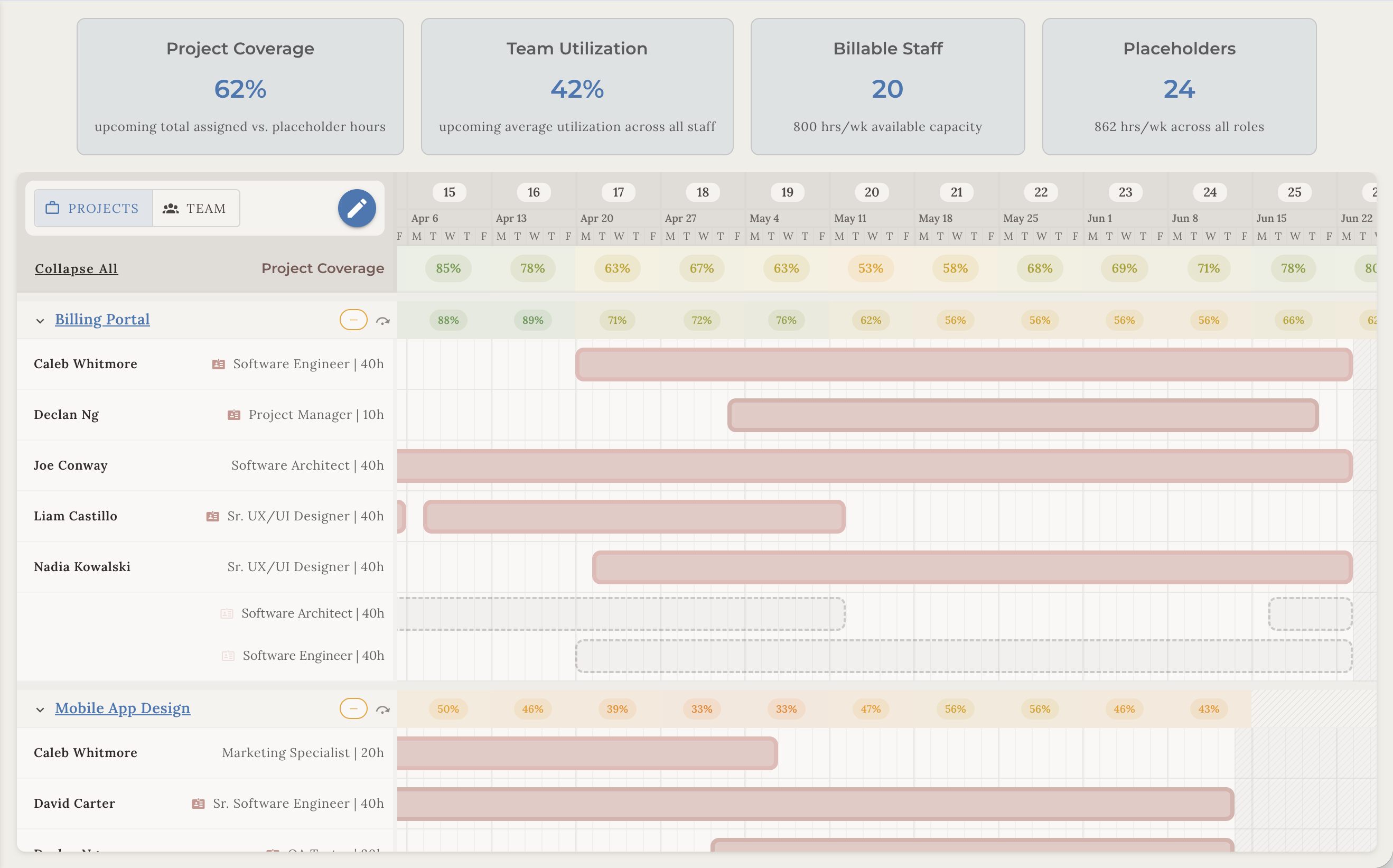Select the Software Engineer dashed placeholder bar
This screenshot has height=868, width=1393.
click(964, 656)
